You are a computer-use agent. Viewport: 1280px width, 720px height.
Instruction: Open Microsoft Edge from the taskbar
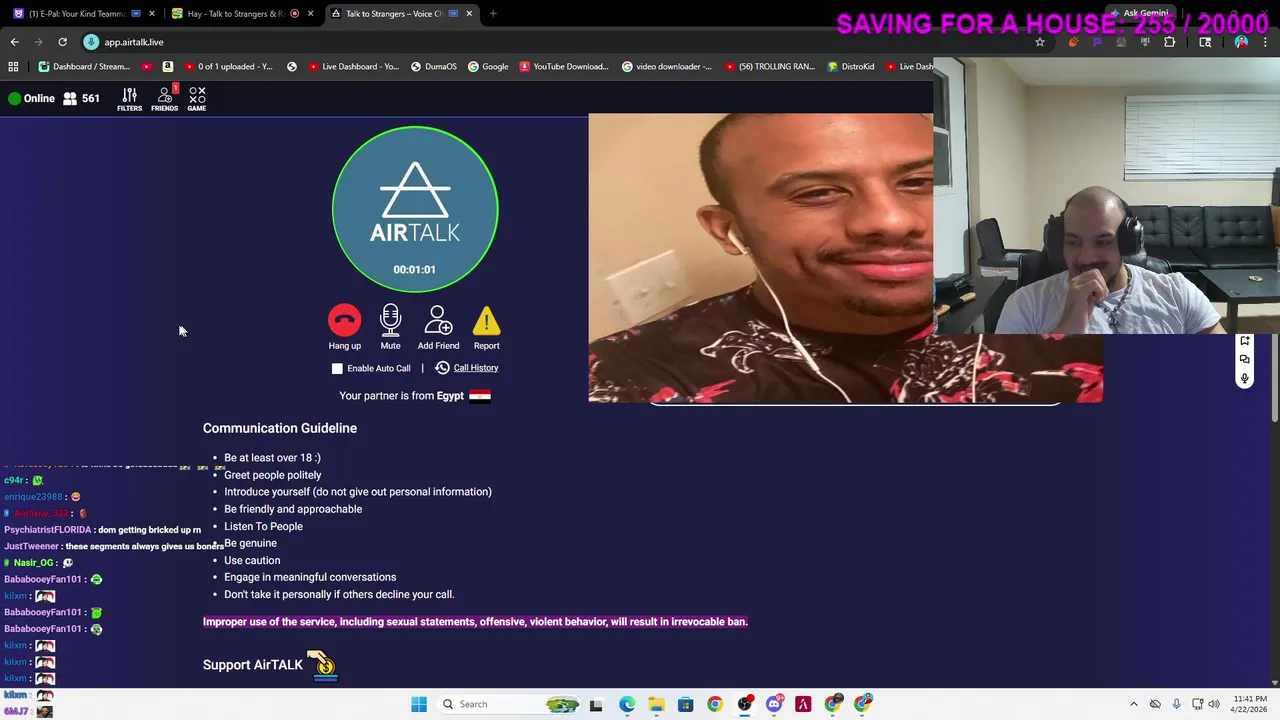pos(626,704)
